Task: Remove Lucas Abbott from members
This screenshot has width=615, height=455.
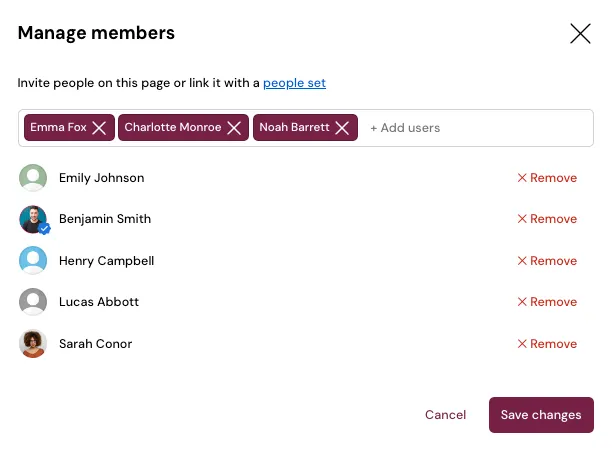Action: point(547,302)
